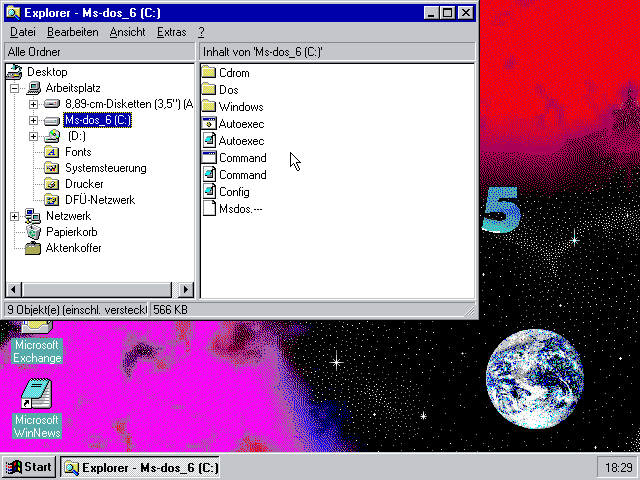640x480 pixels.
Task: Click the first Command program icon
Action: tap(209, 158)
